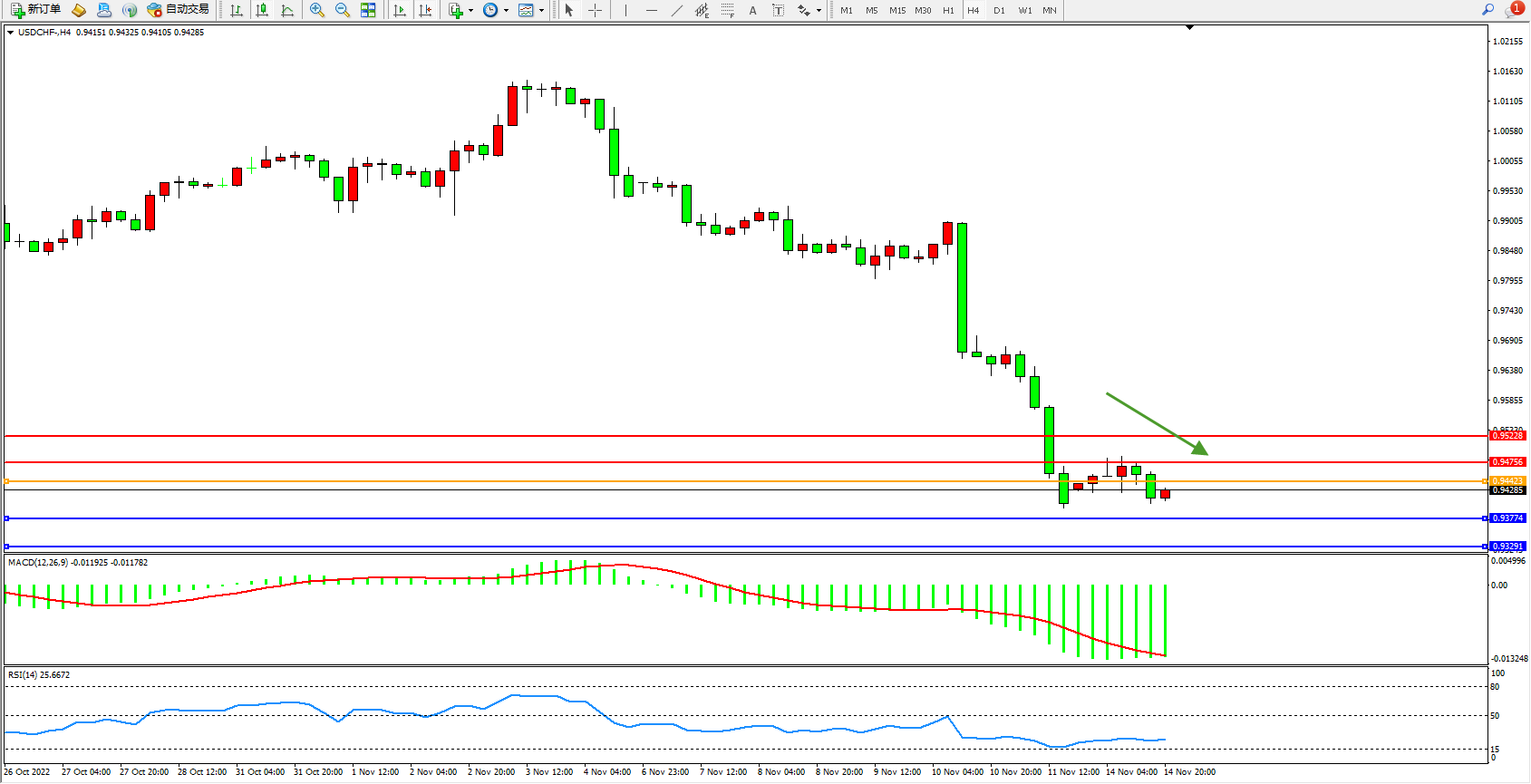Image resolution: width=1531 pixels, height=784 pixels.
Task: Expand the periodicity clock dropdown arrow
Action: coord(506,11)
